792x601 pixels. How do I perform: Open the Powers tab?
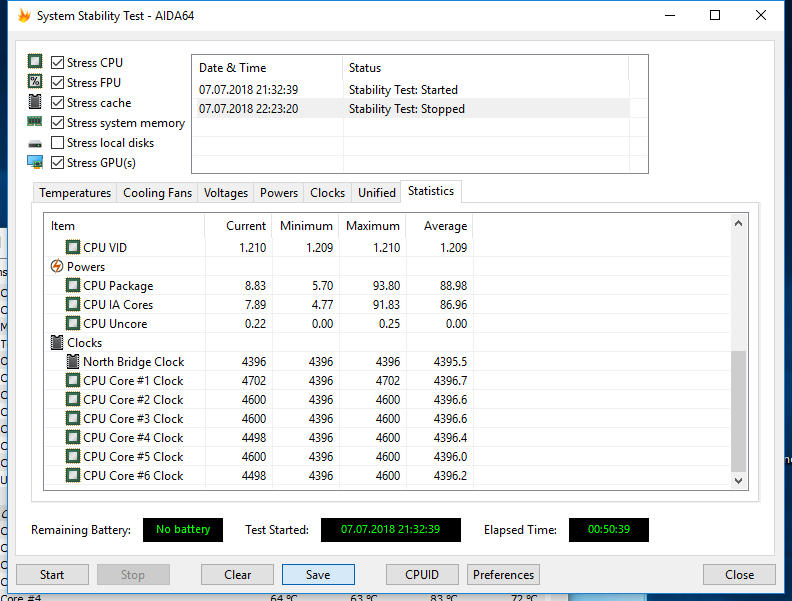(x=279, y=193)
